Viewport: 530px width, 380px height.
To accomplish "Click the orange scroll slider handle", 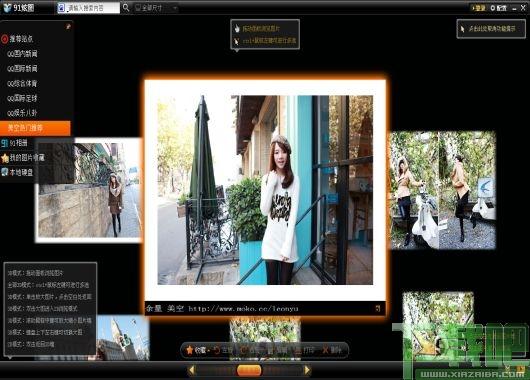I will (249, 370).
